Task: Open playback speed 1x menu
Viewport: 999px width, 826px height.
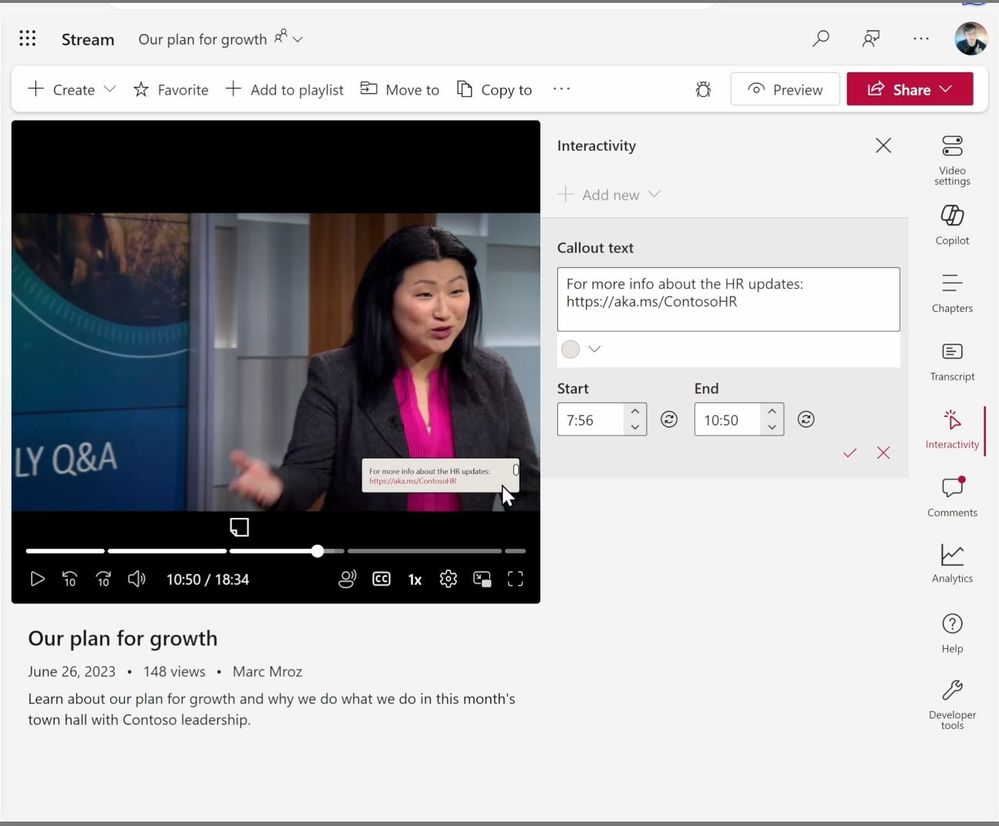Action: [414, 579]
